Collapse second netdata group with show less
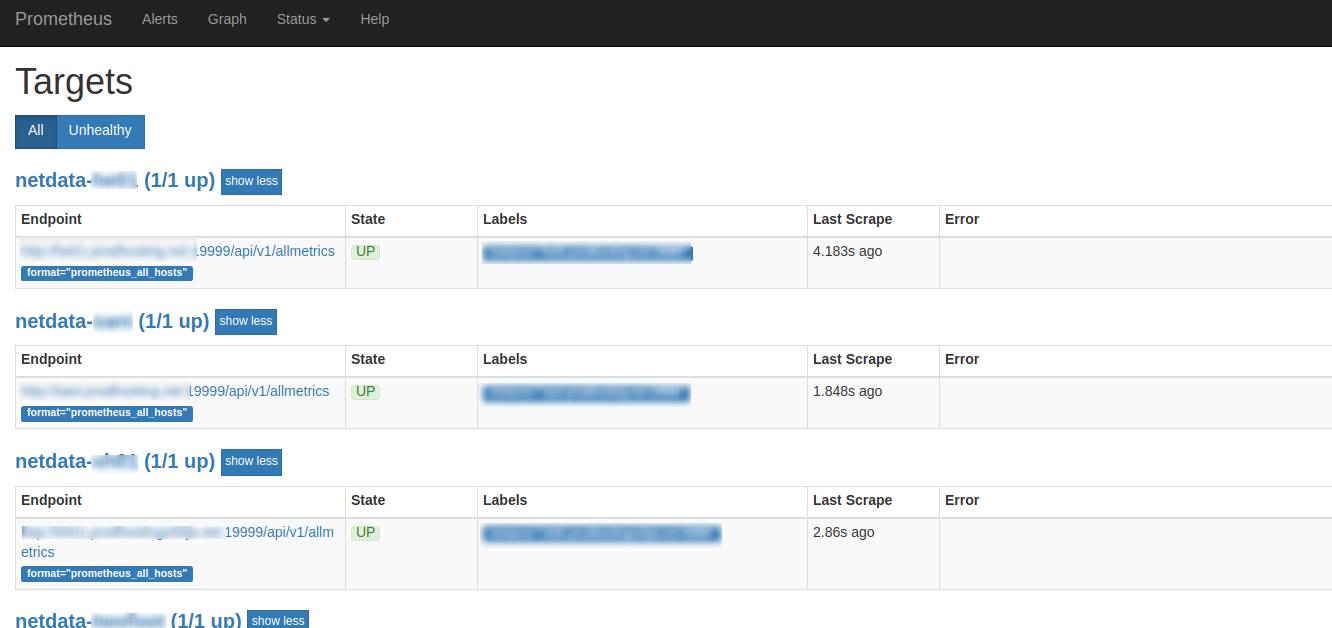Image resolution: width=1332 pixels, height=628 pixels. point(245,321)
